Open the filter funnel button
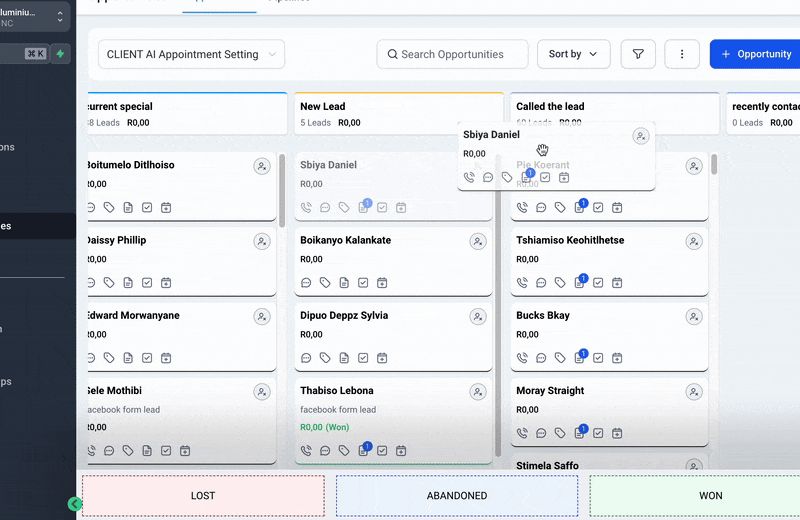800x520 pixels. point(638,54)
